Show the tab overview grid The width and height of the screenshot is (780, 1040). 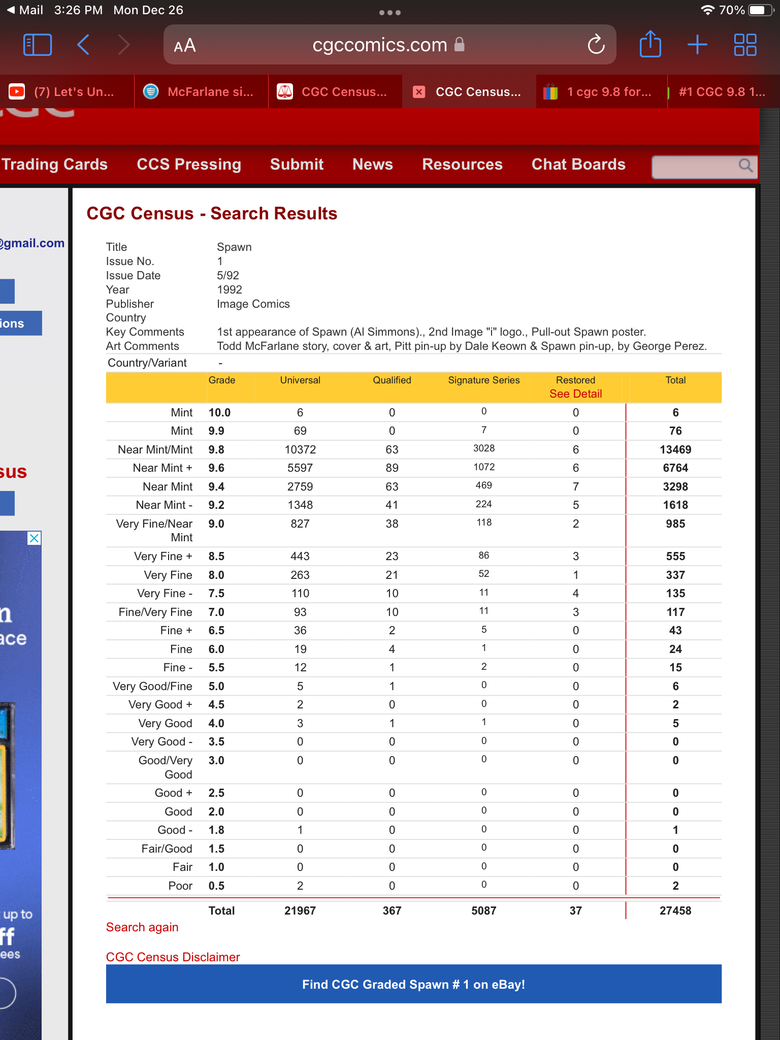(745, 45)
